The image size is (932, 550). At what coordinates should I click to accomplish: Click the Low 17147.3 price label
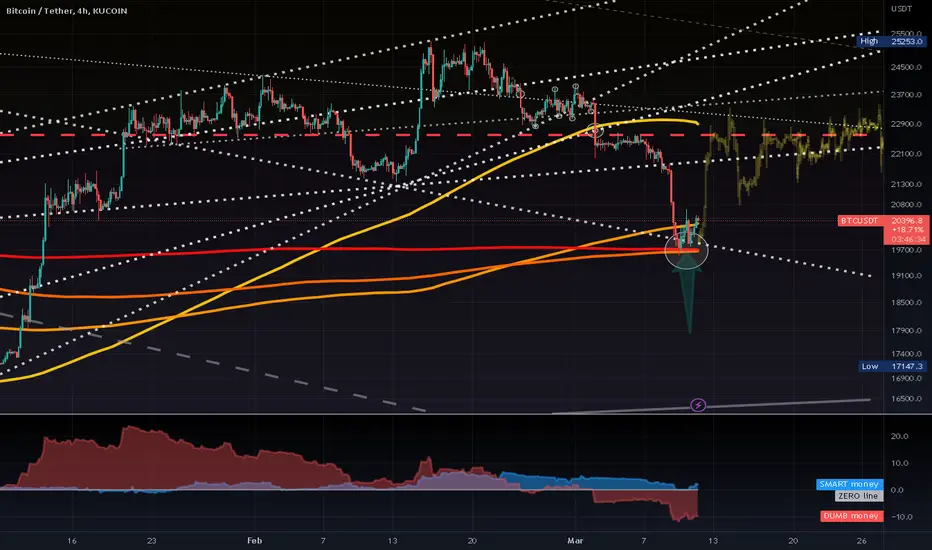tap(892, 366)
